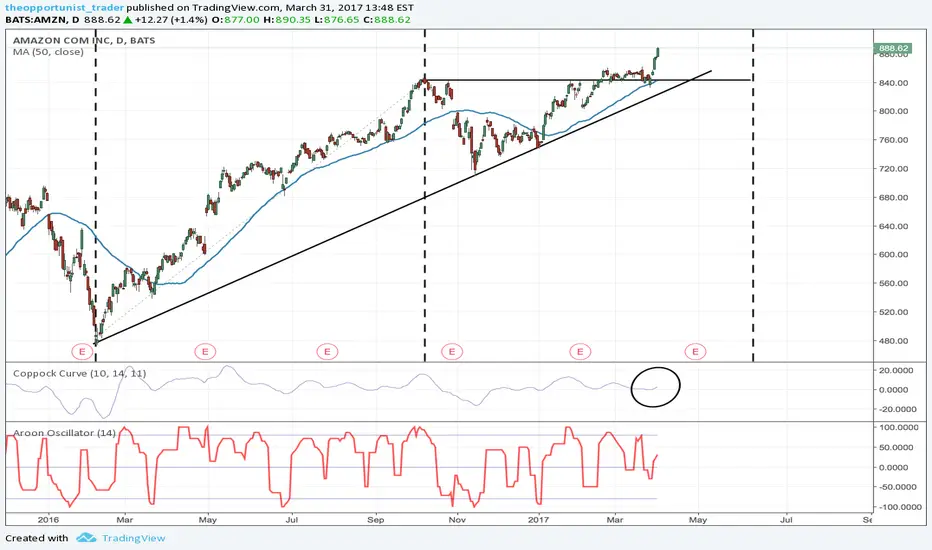Open theopportunist_trader profile link
Image resolution: width=932 pixels, height=550 pixels.
[64, 8]
